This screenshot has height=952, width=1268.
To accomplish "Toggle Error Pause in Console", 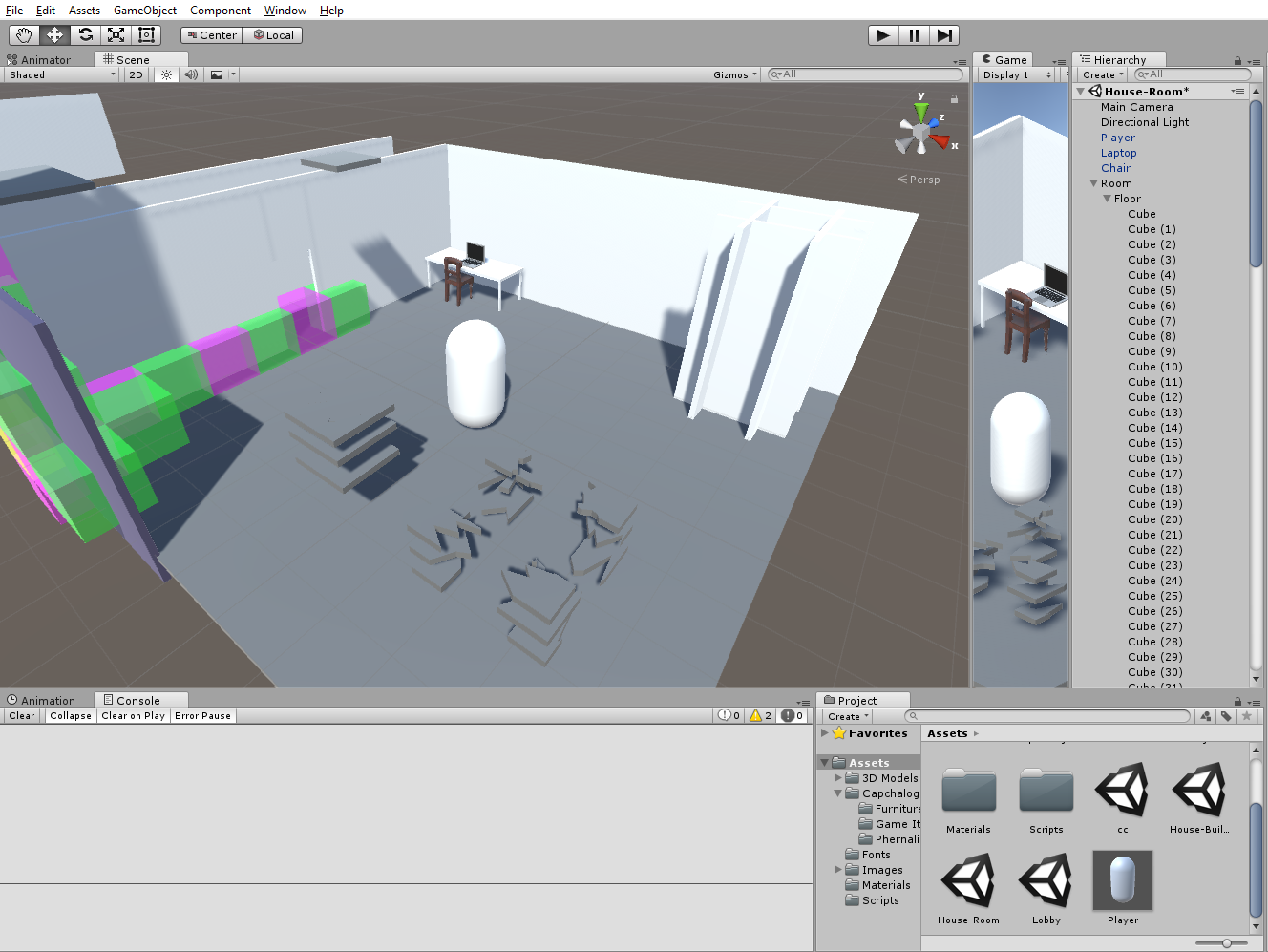I will [x=203, y=716].
